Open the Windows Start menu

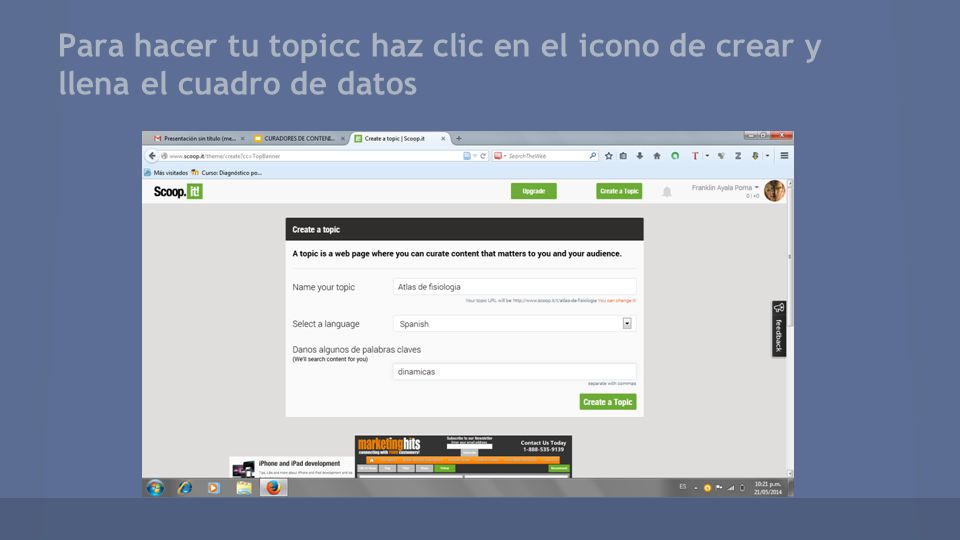[x=155, y=488]
